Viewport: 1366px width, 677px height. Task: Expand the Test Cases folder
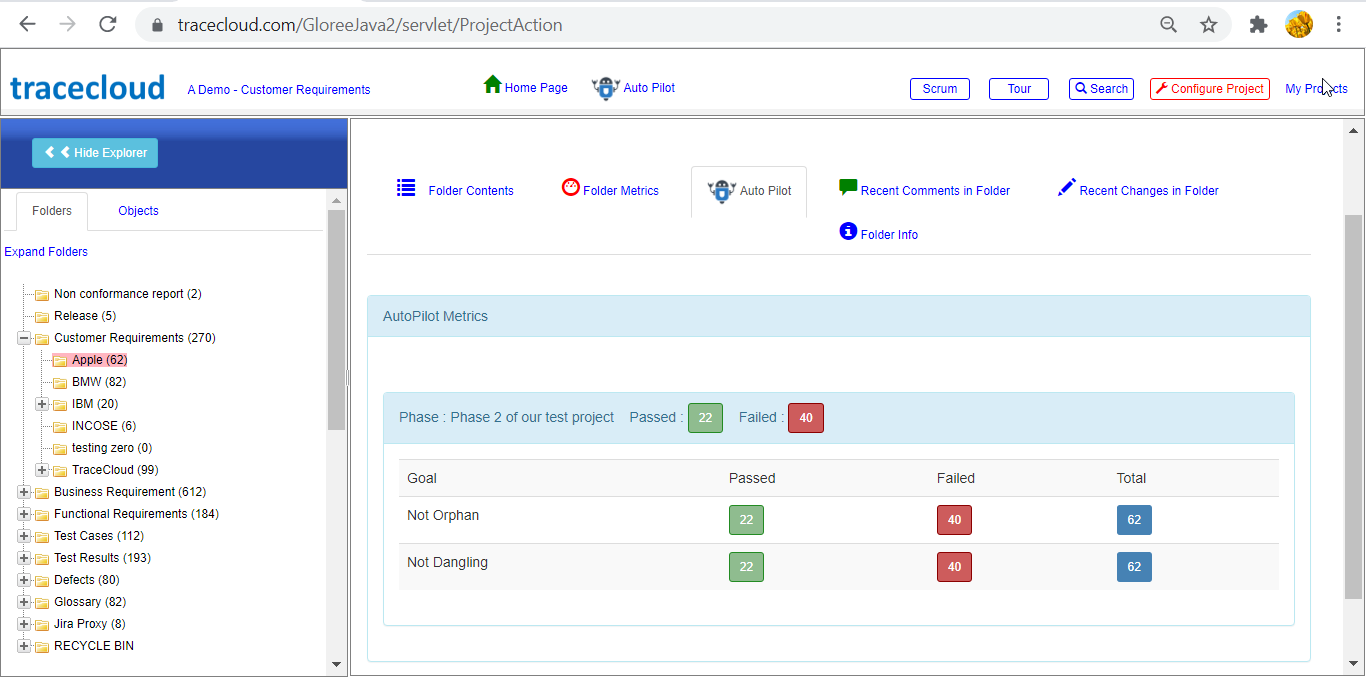coord(24,536)
